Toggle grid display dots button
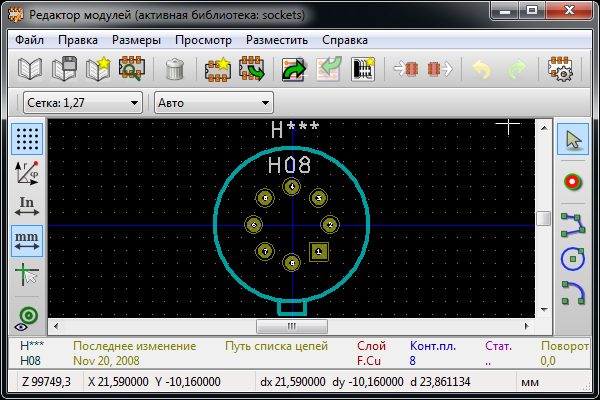600x400 pixels. pos(27,139)
